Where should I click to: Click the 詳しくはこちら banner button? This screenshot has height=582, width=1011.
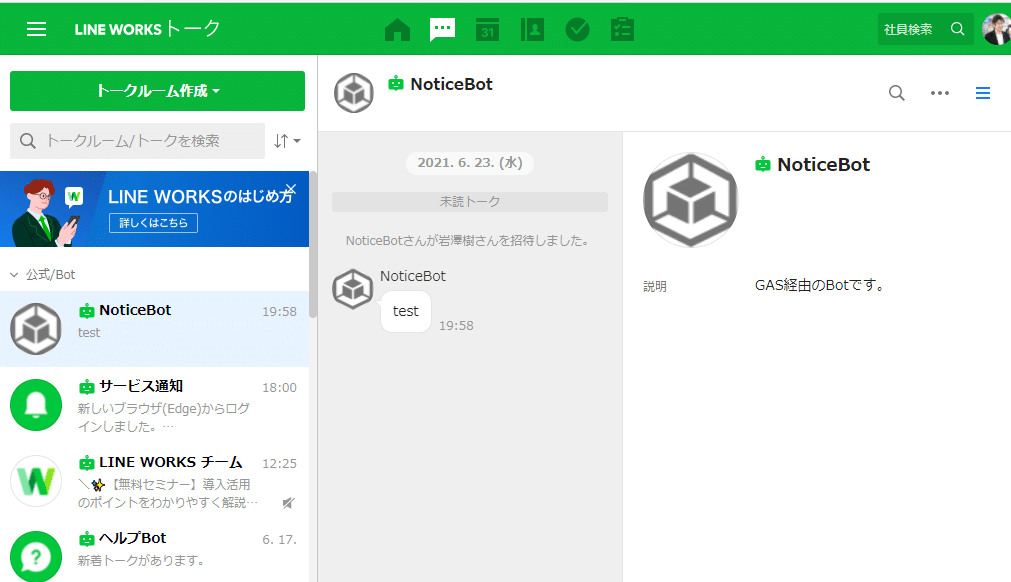[x=152, y=224]
